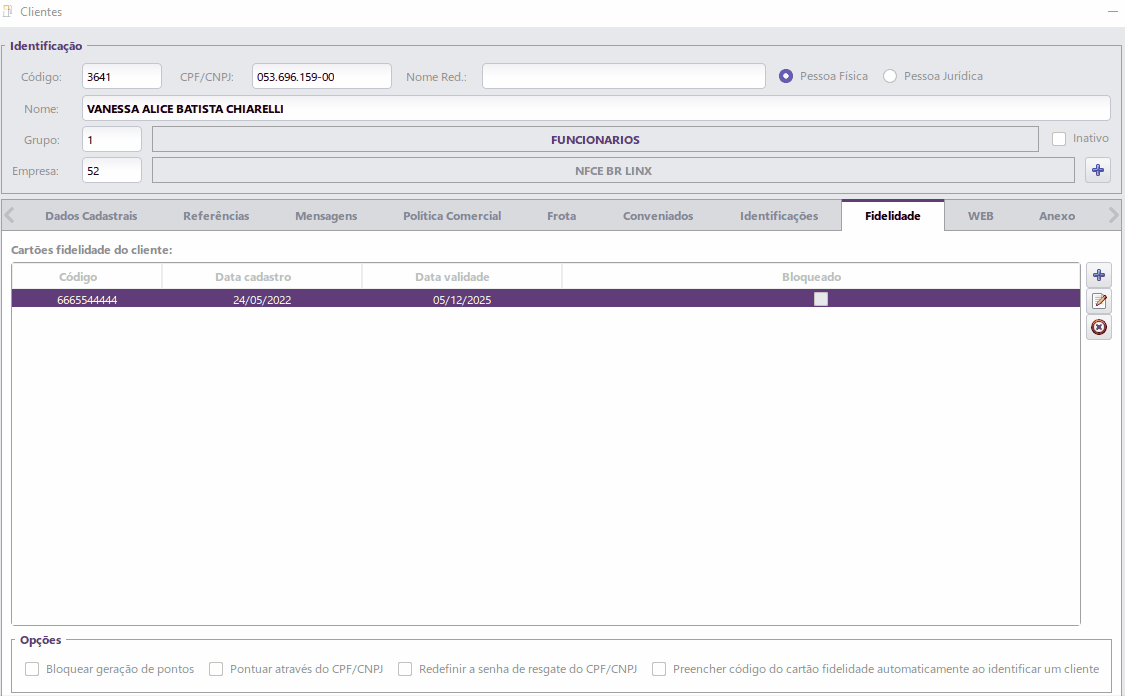Sort by Bloqueado column header
Screen dimensions: 1125x696
[821, 276]
